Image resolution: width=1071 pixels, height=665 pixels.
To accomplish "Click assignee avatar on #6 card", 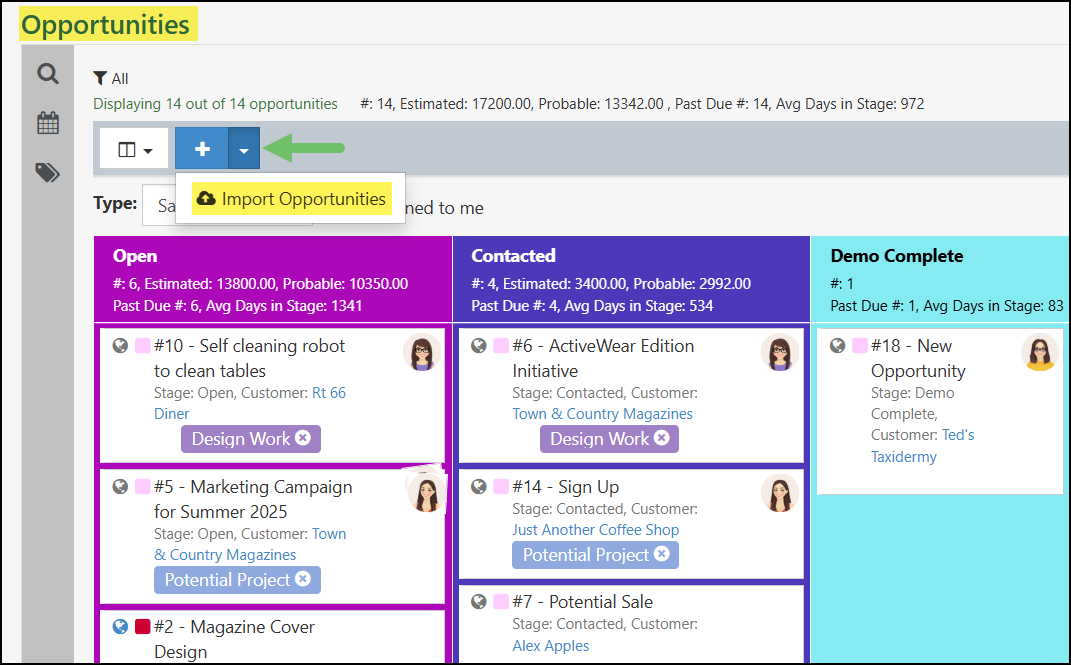I will [780, 353].
